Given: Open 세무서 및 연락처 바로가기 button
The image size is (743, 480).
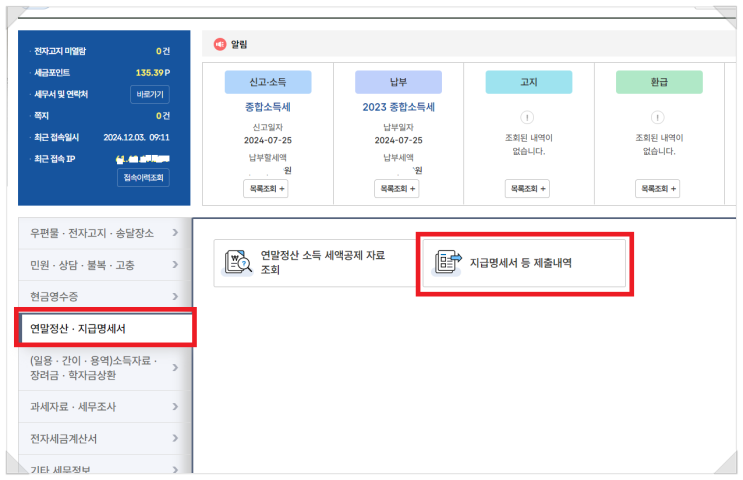Looking at the screenshot, I should 150,94.
